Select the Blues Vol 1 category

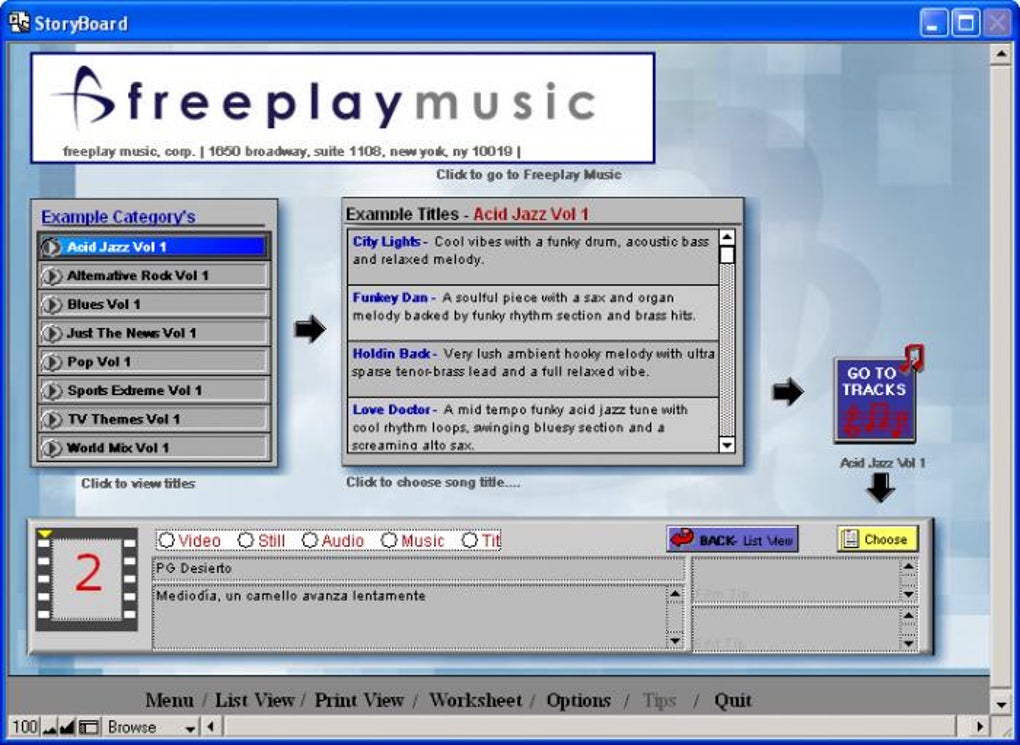pos(154,305)
